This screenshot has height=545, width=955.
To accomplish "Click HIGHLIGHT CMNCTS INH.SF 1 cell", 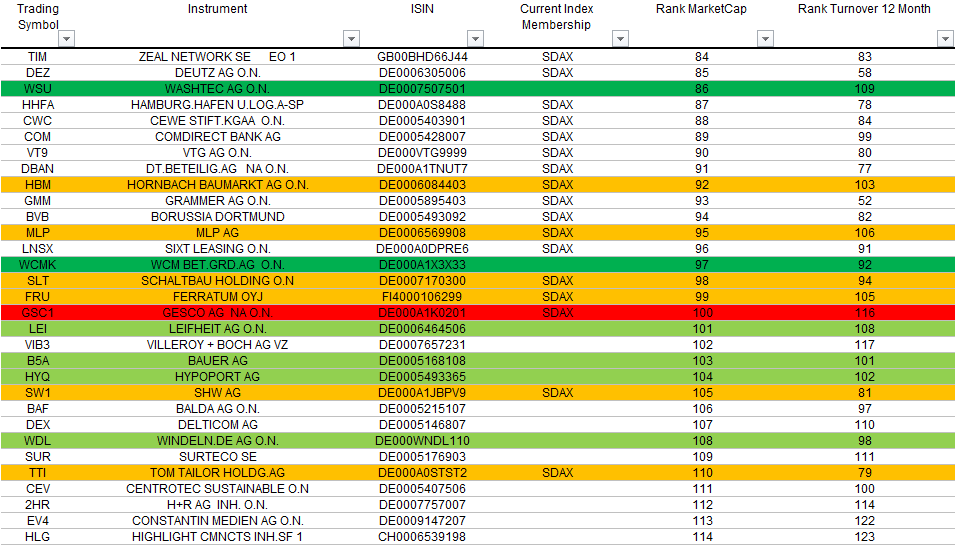I will click(217, 536).
